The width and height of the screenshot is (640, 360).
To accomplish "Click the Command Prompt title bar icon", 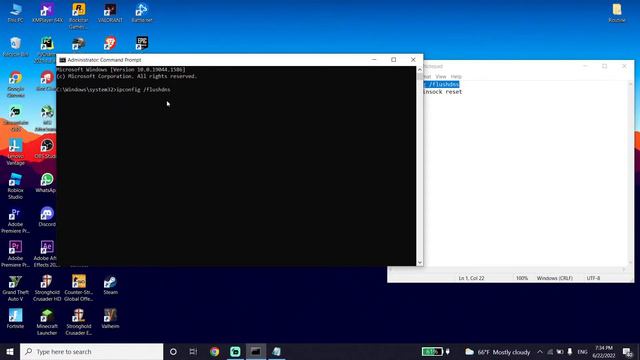I will pos(62,60).
